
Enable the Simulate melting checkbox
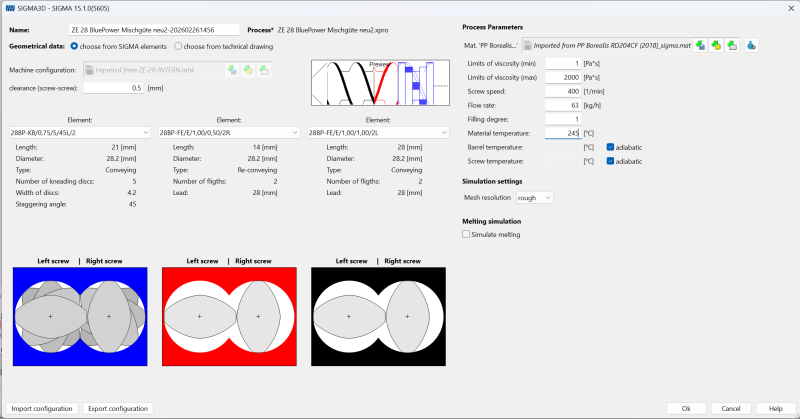point(466,234)
